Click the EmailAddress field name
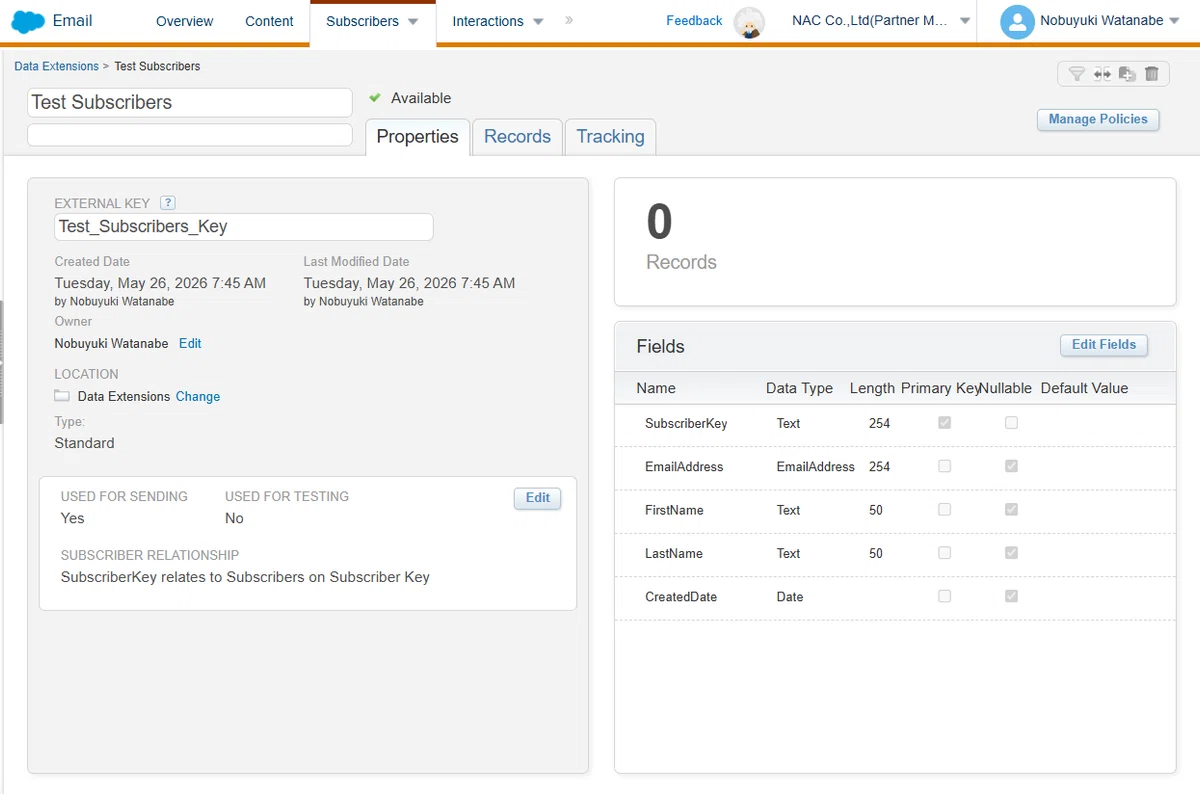 click(684, 466)
